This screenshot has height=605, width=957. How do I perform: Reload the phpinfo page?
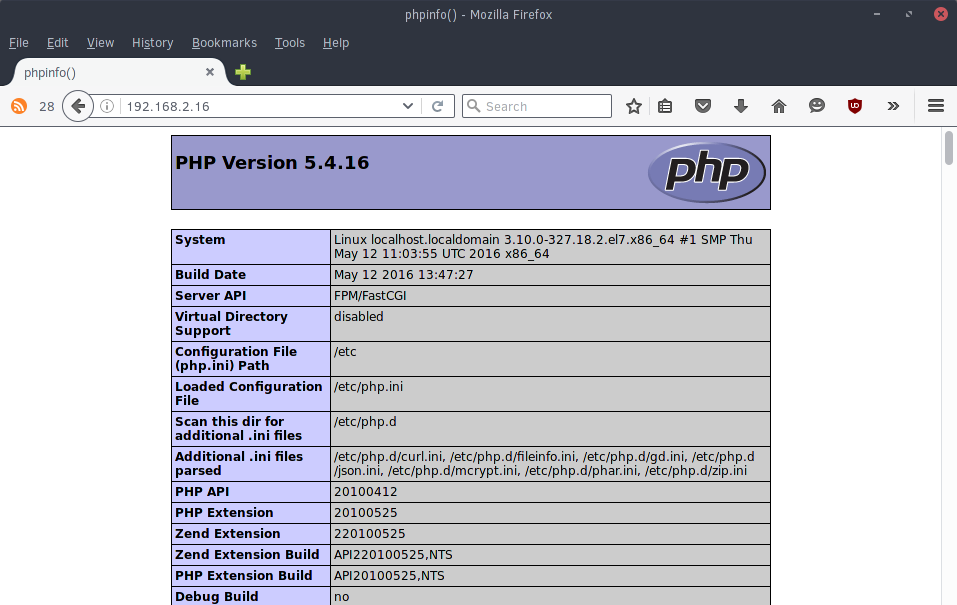(x=438, y=106)
